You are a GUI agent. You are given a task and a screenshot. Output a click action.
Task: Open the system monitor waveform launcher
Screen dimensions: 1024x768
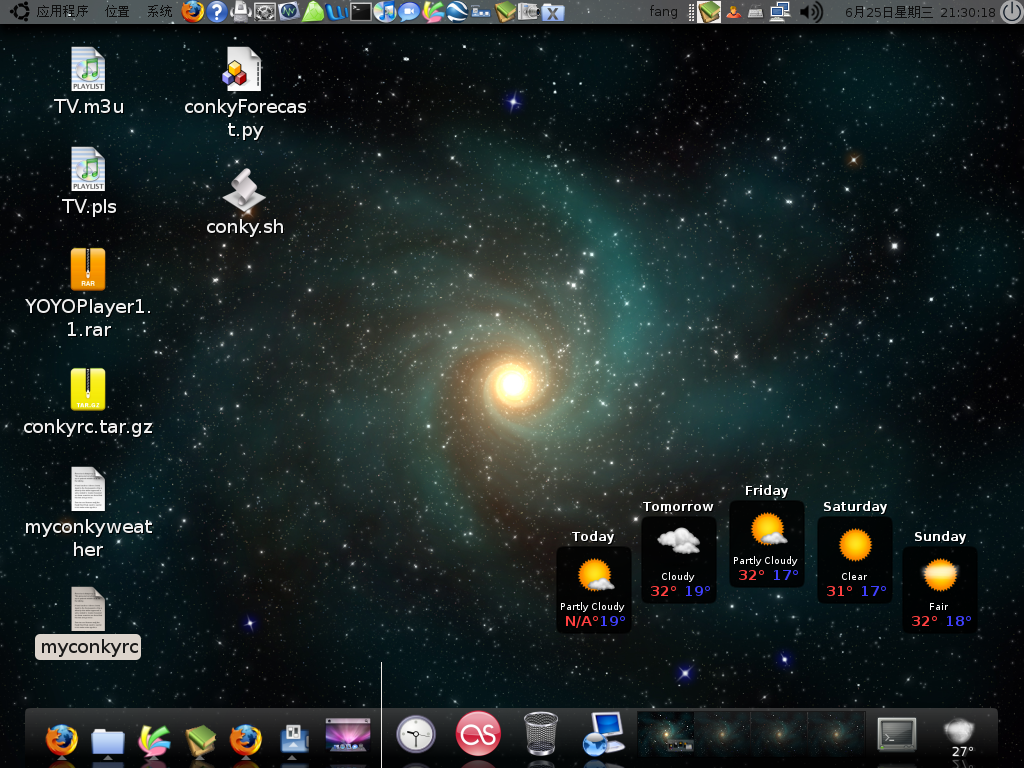[289, 11]
